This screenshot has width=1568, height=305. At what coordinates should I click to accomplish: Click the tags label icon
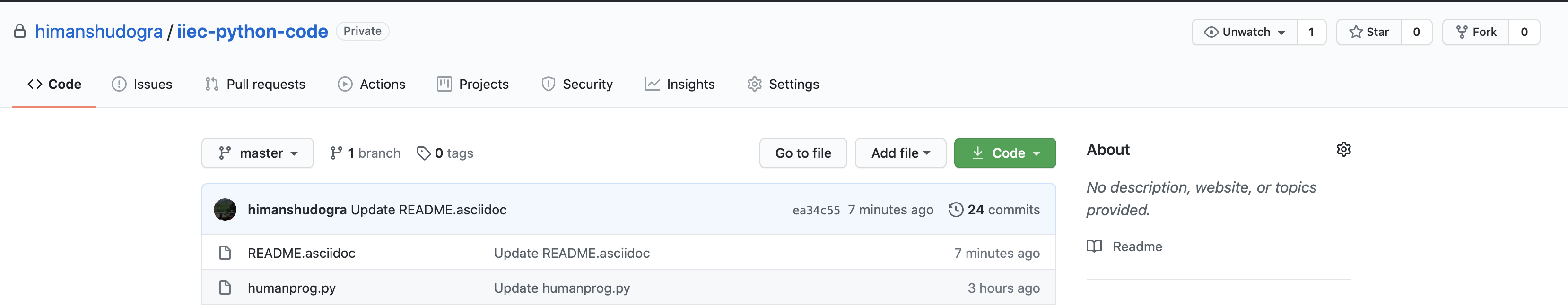424,153
